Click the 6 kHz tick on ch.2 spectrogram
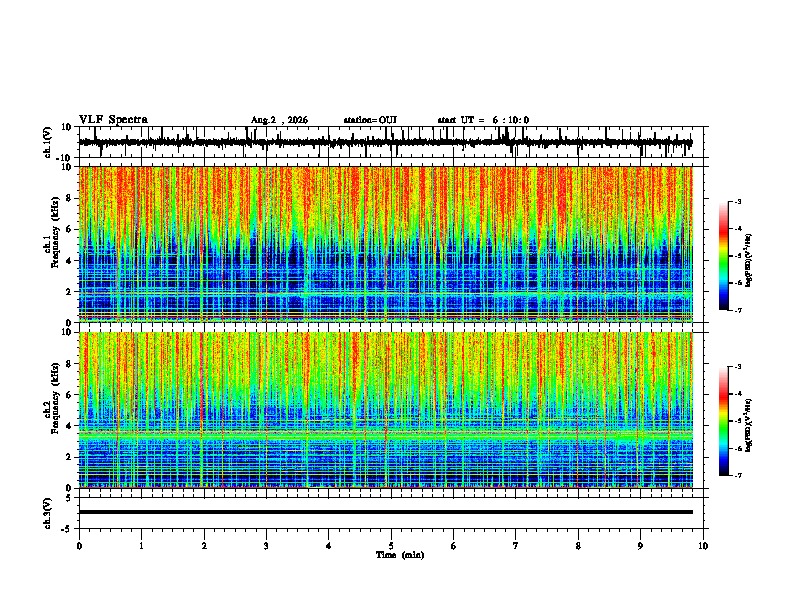792x612 pixels. 70,394
